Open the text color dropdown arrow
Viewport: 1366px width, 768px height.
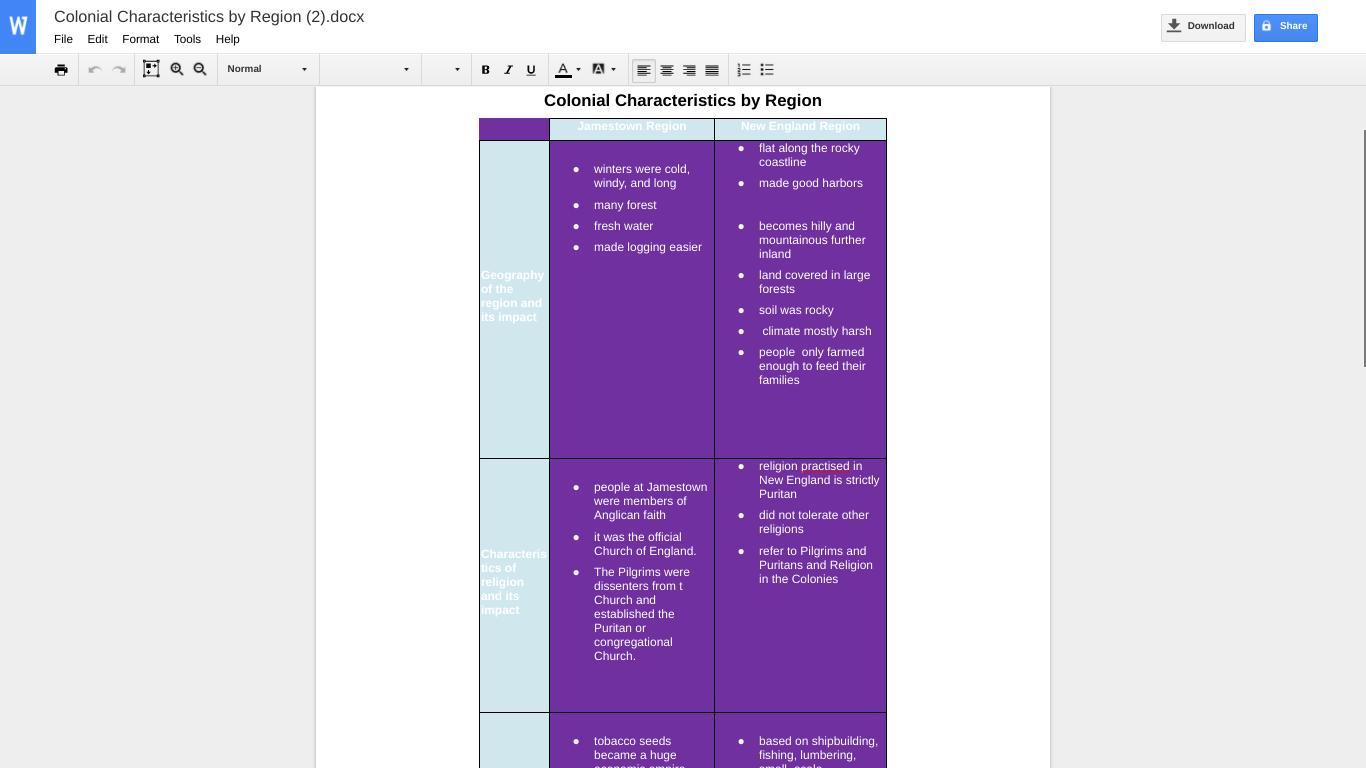(578, 70)
